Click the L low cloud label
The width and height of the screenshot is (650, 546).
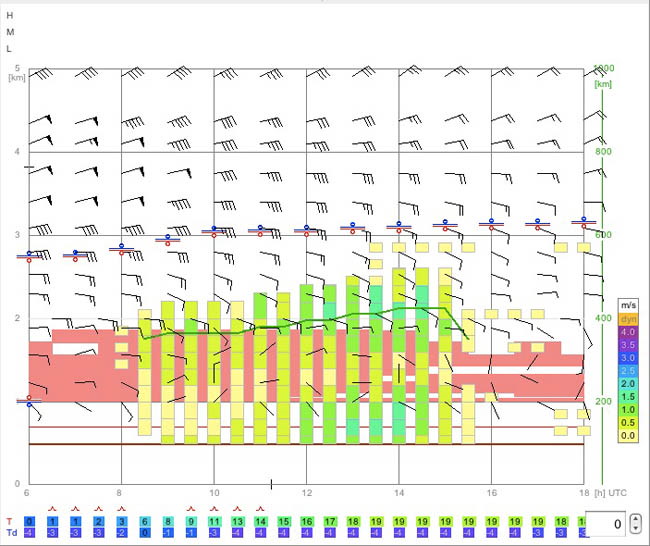[9, 49]
